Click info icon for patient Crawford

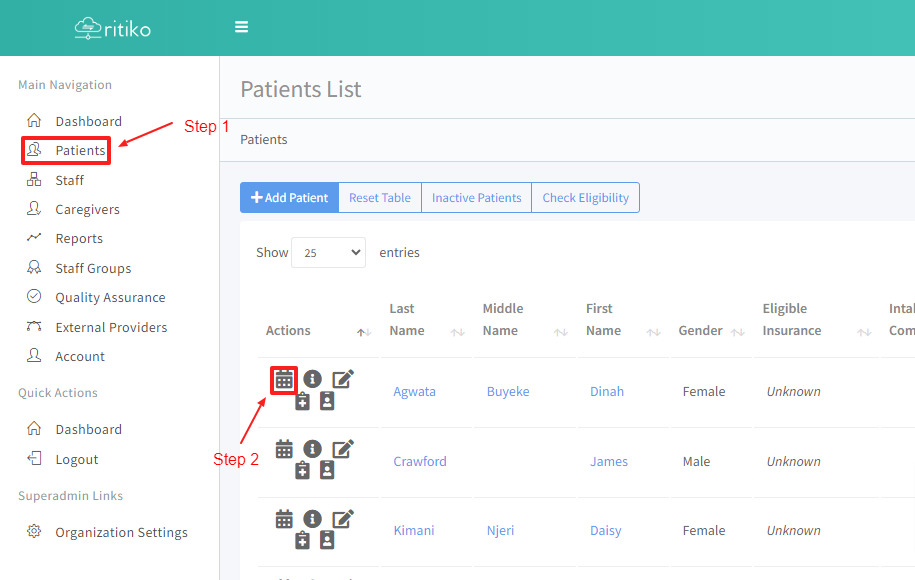313,449
